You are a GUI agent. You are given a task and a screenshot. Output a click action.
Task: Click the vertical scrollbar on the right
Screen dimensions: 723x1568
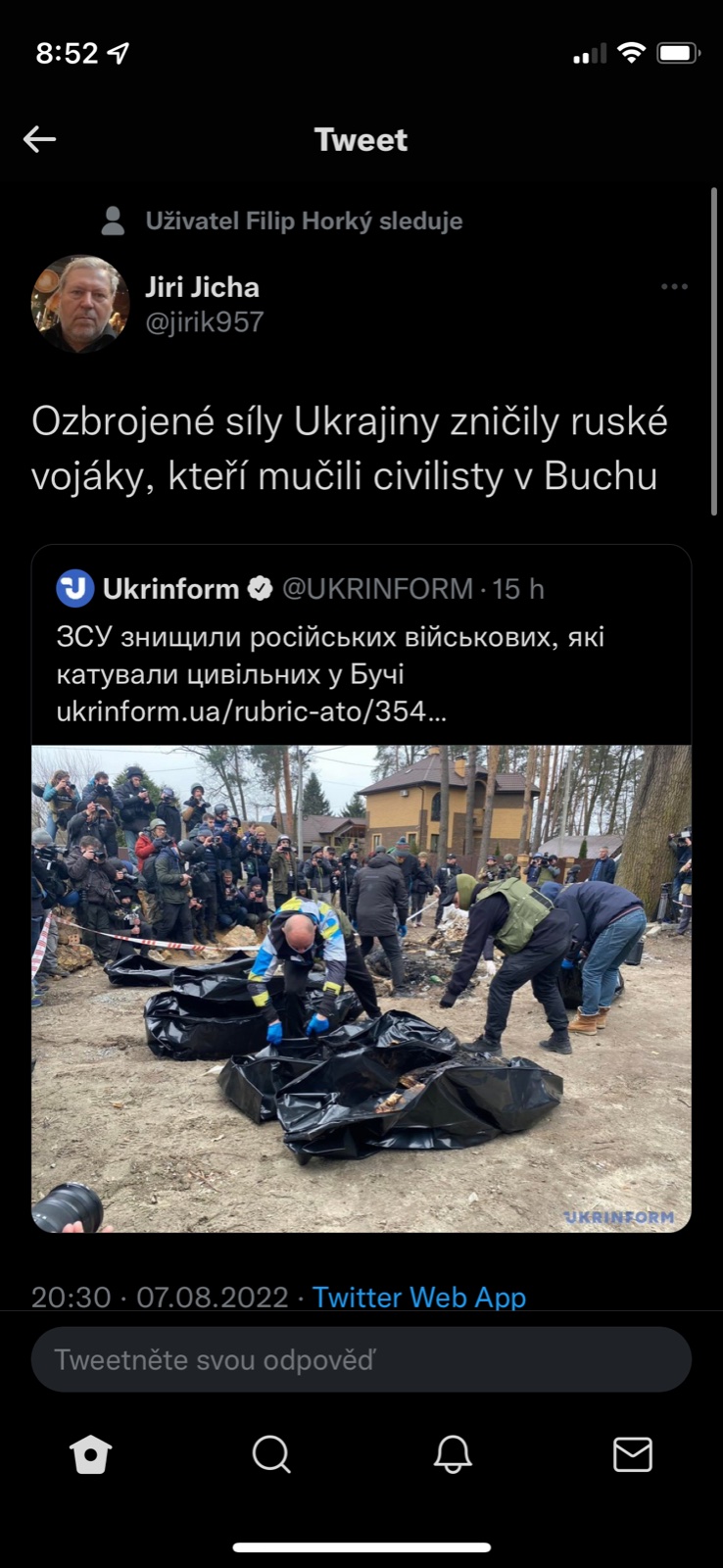click(714, 353)
